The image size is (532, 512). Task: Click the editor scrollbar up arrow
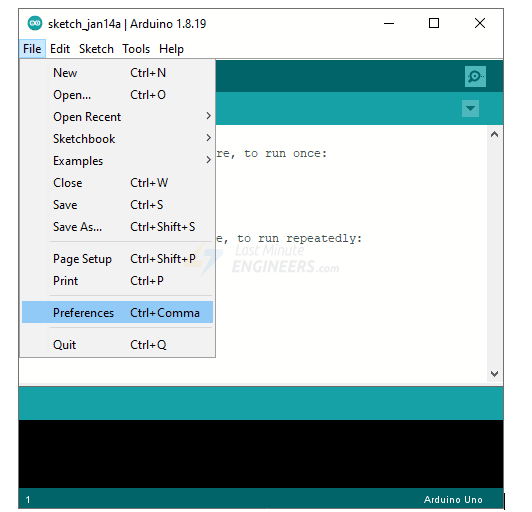point(494,134)
